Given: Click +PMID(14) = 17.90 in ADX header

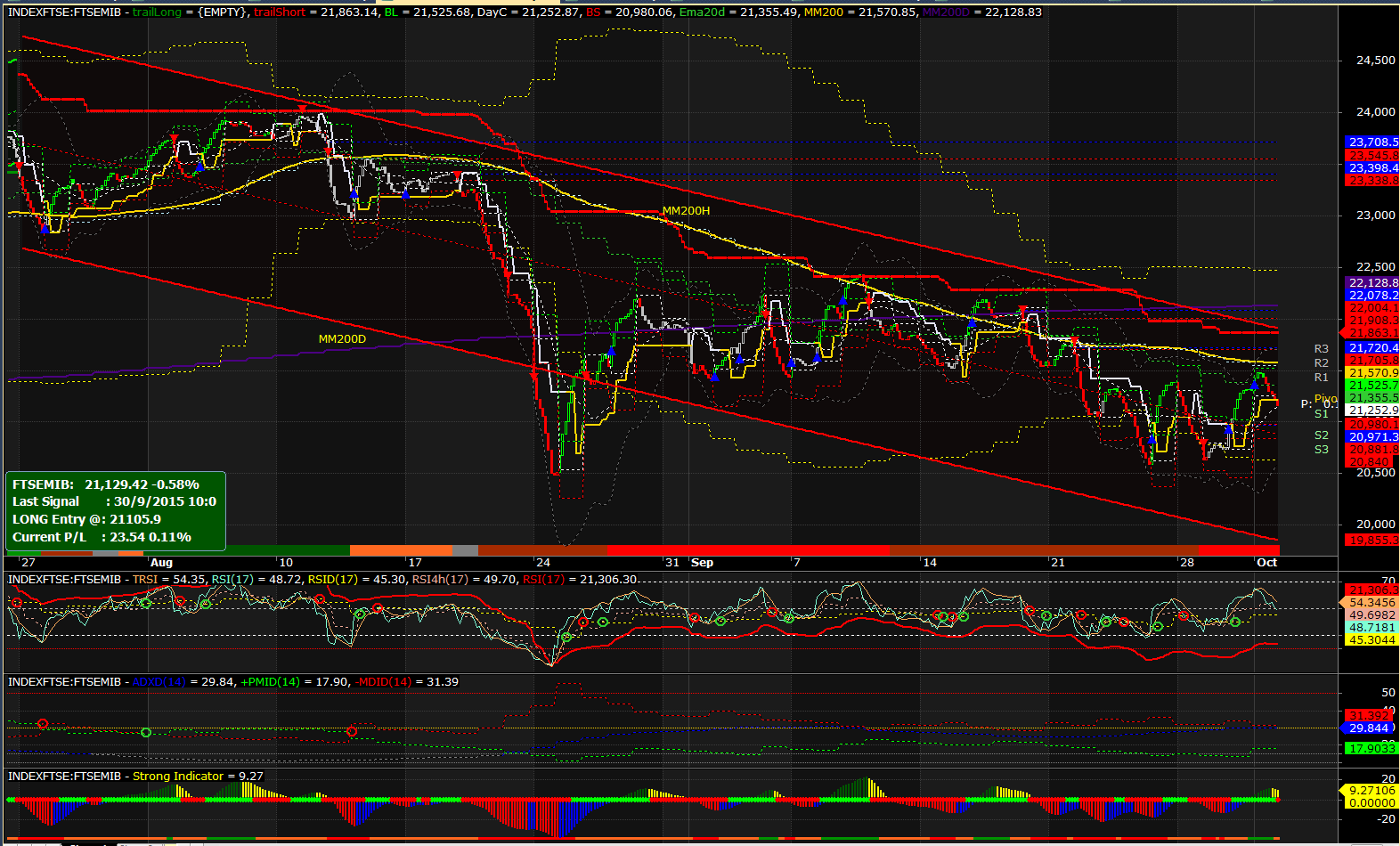Looking at the screenshot, I should tap(295, 682).
